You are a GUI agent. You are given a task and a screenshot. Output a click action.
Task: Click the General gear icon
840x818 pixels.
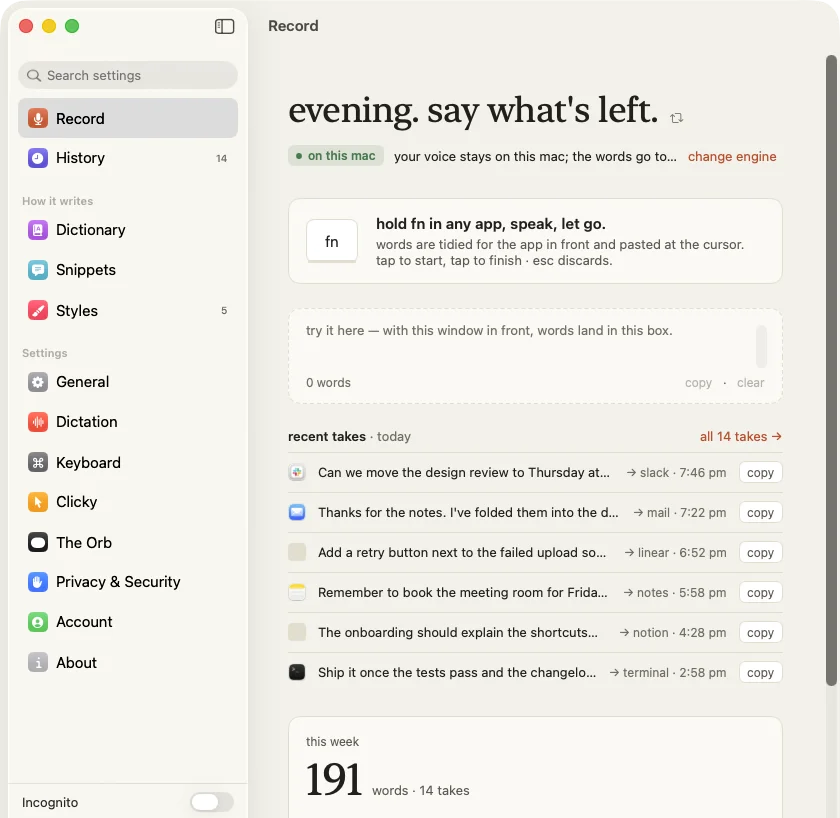point(38,382)
